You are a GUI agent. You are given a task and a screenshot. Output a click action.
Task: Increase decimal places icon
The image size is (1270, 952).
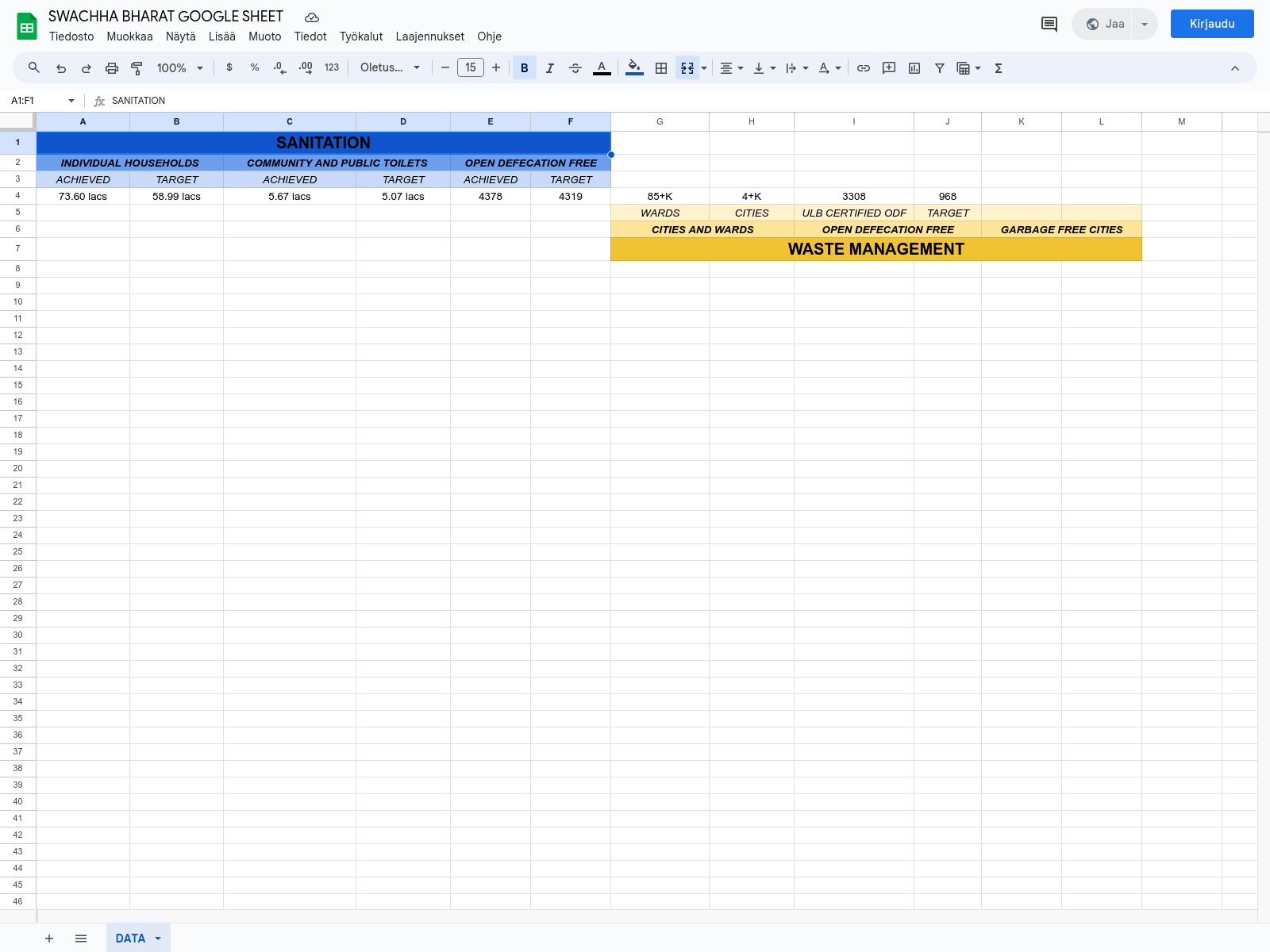[x=306, y=67]
